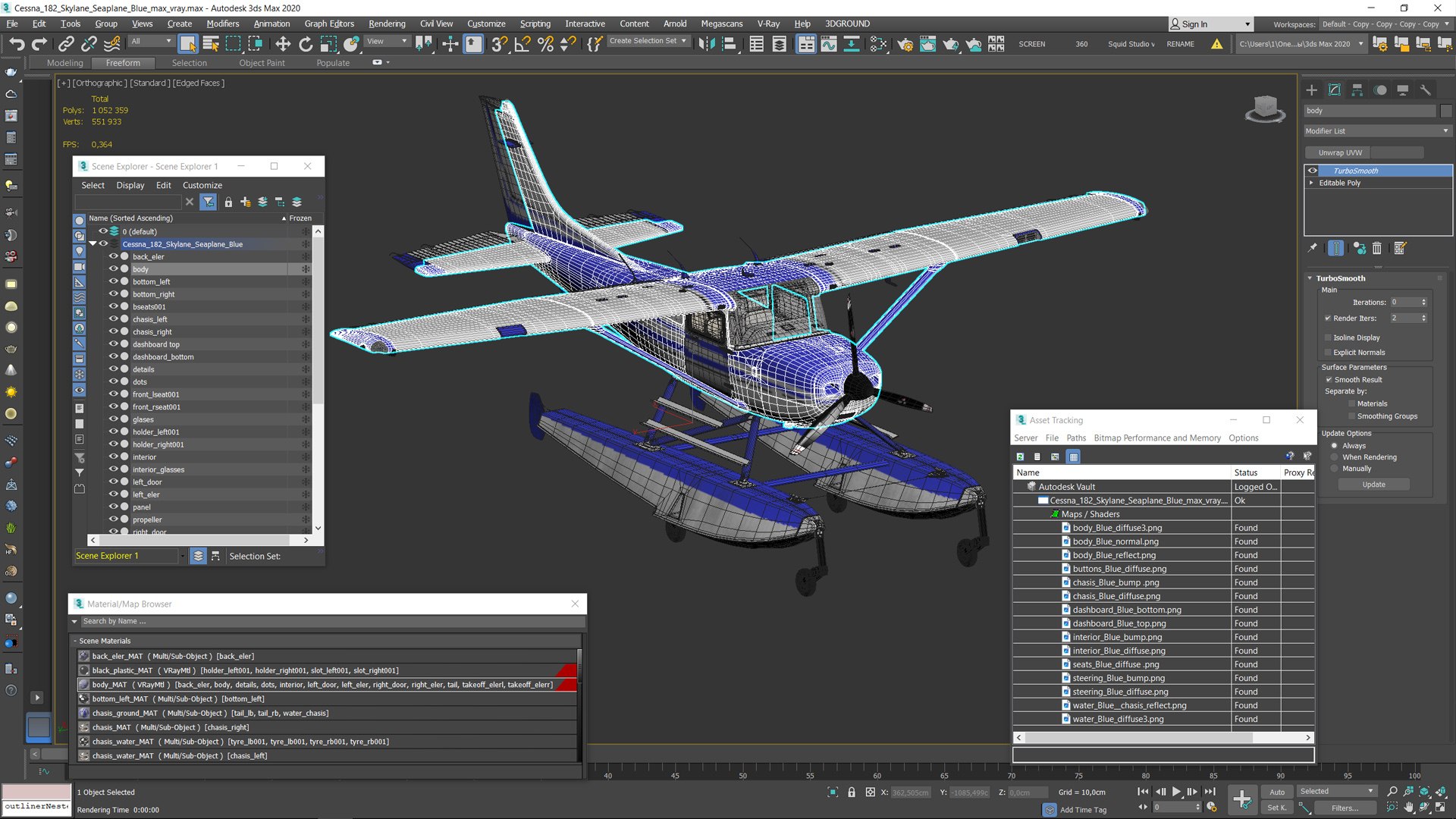Uncheck the Render Iters checkbox

coord(1328,318)
